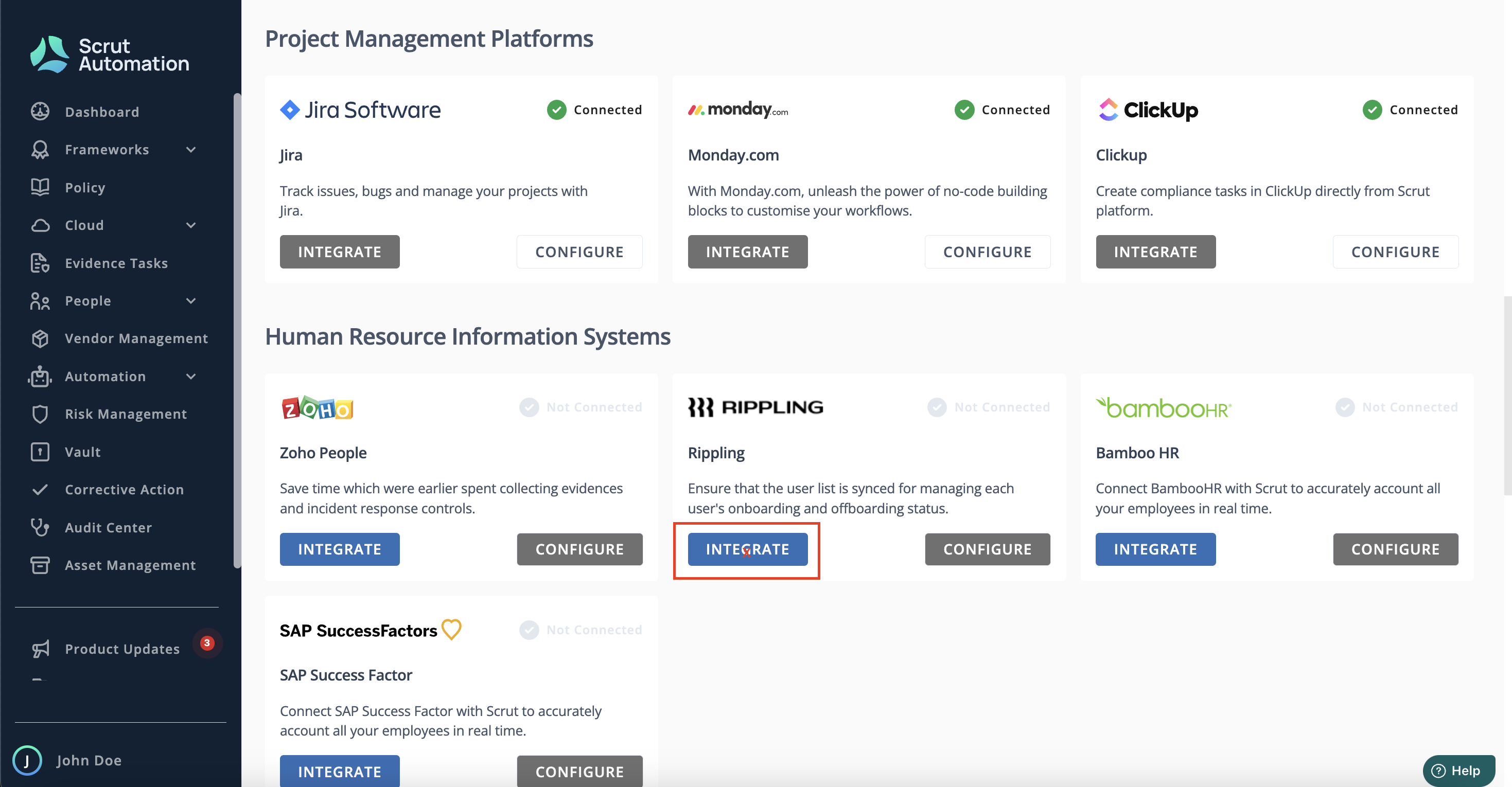Click the Automation robot icon
Image resolution: width=1512 pixels, height=787 pixels.
(40, 376)
